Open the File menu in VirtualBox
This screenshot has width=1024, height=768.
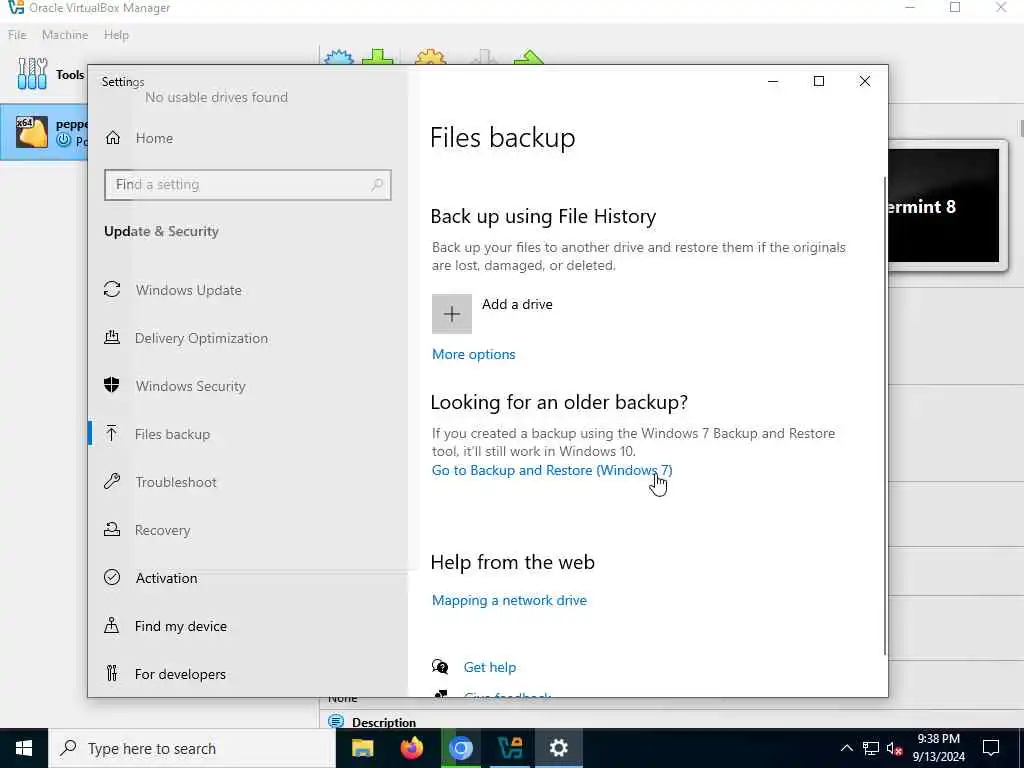[17, 35]
